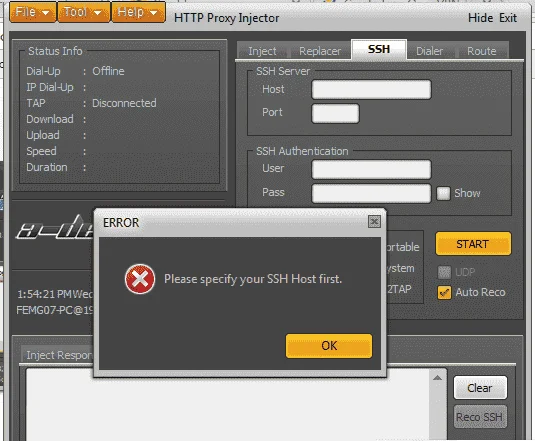
Task: Click the 'SSH Authentication' group label
Action: 302,151
